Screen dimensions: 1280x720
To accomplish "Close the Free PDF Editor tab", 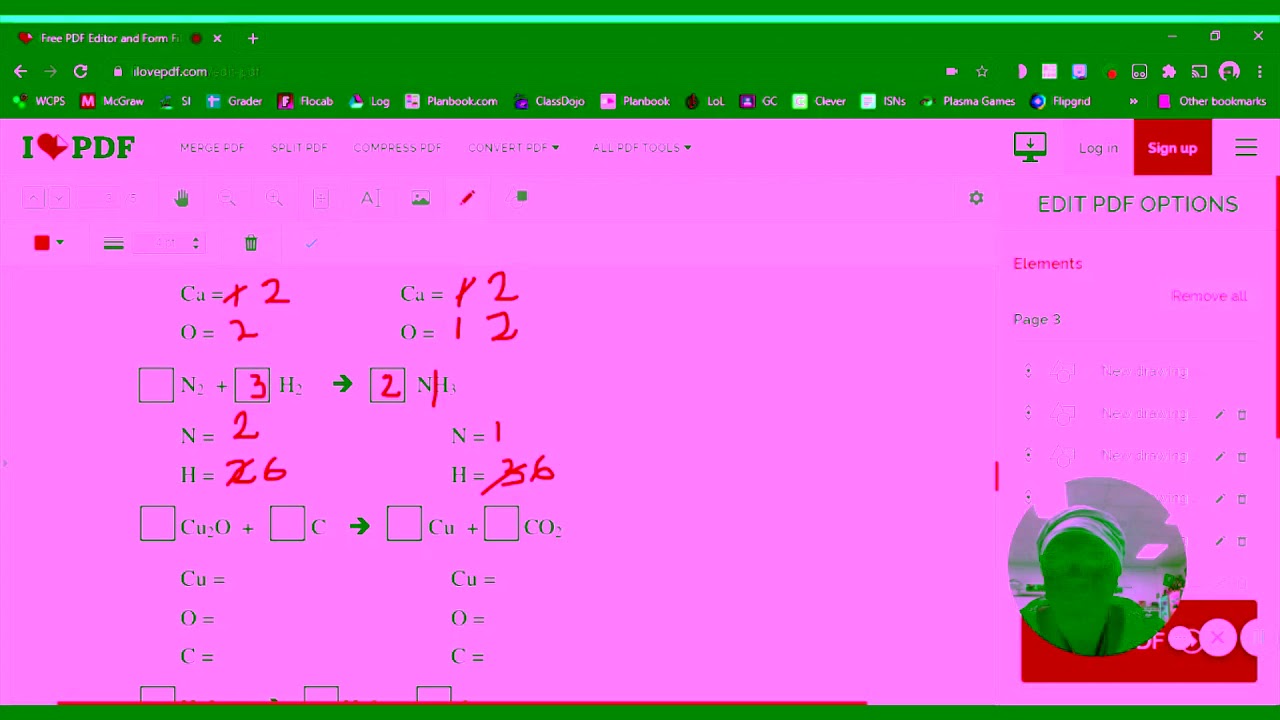I will (217, 38).
